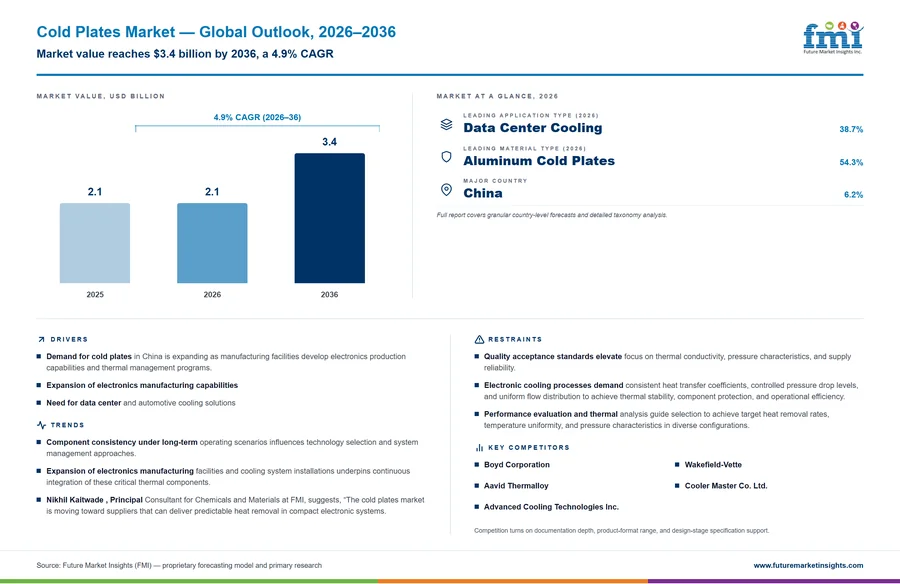Click the pulse icon next to Trends
900x584 pixels.
(41, 425)
